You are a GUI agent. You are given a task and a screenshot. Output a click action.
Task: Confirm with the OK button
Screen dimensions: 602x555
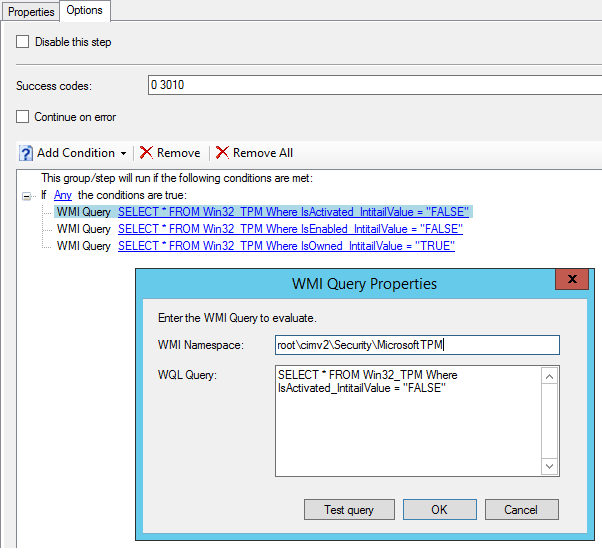[439, 510]
